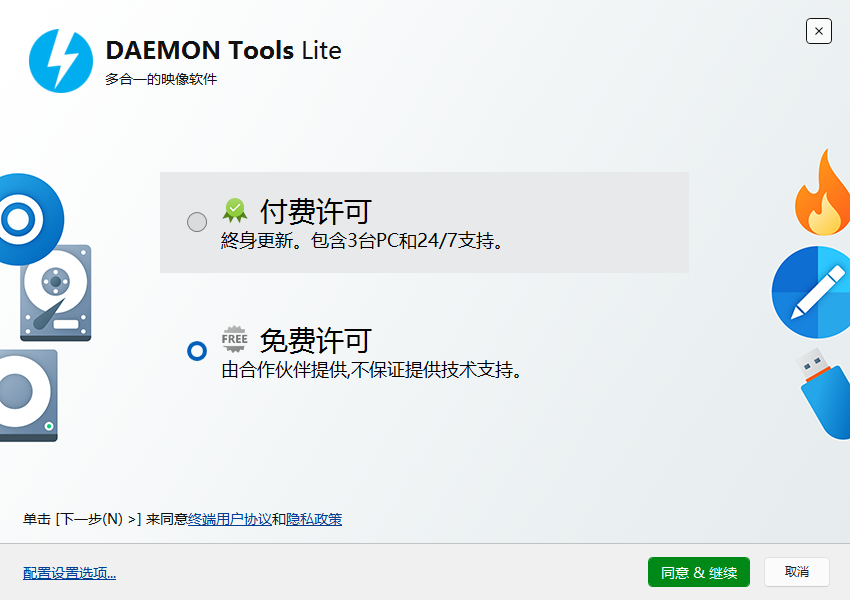Screen dimensions: 850x600
Task: Close the installer window
Action: [x=818, y=31]
